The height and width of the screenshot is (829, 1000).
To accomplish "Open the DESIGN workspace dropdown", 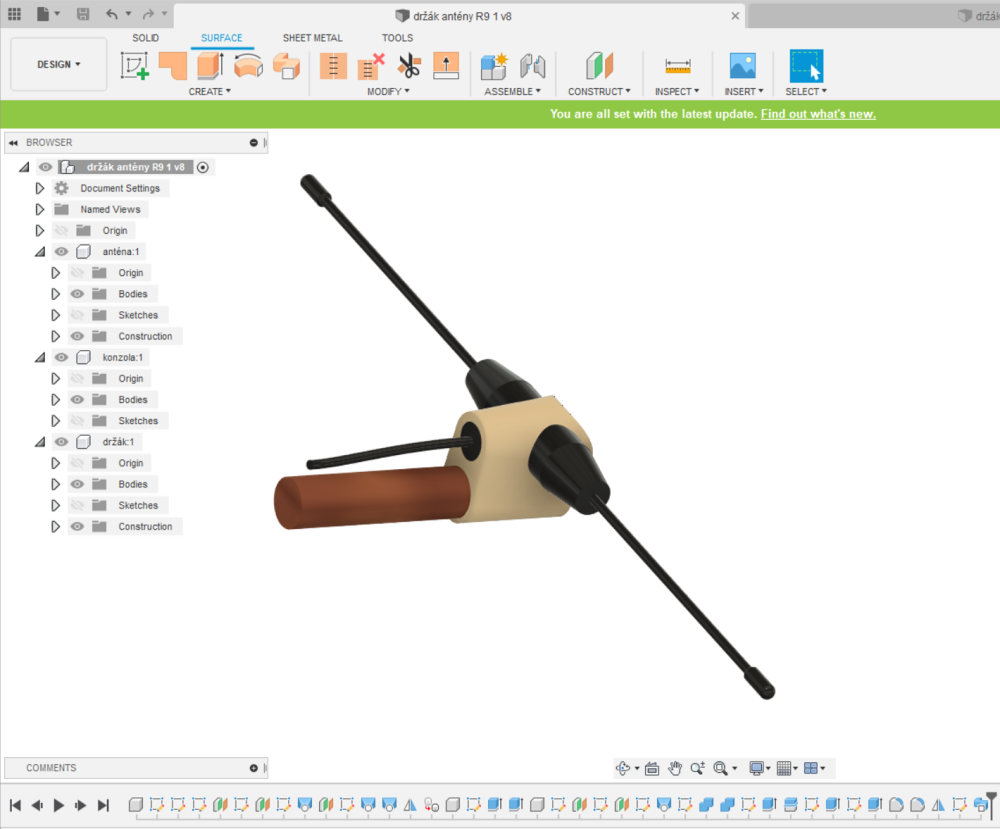I will coord(59,65).
